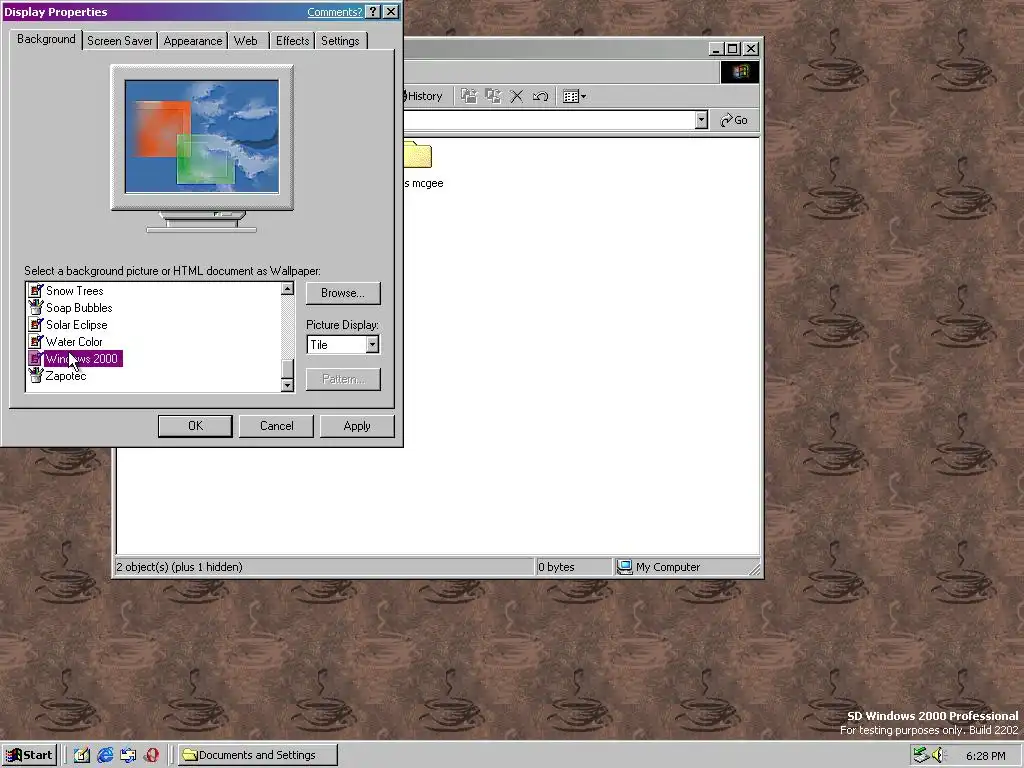Viewport: 1024px width, 768px height.
Task: Click the Undo icon in Explorer toolbar
Action: pos(540,96)
